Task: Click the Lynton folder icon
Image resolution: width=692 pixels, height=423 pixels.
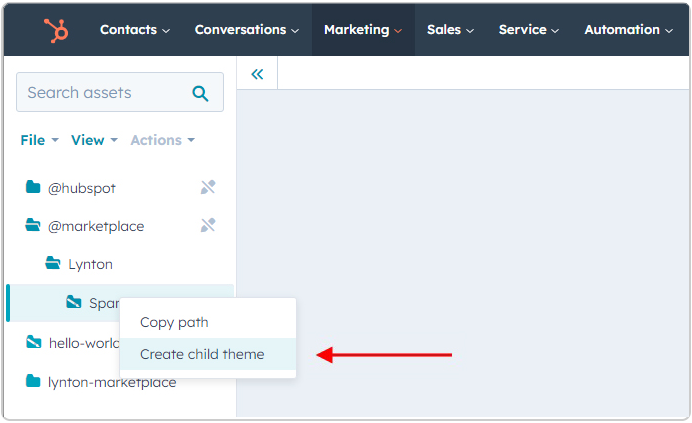Action: point(54,264)
